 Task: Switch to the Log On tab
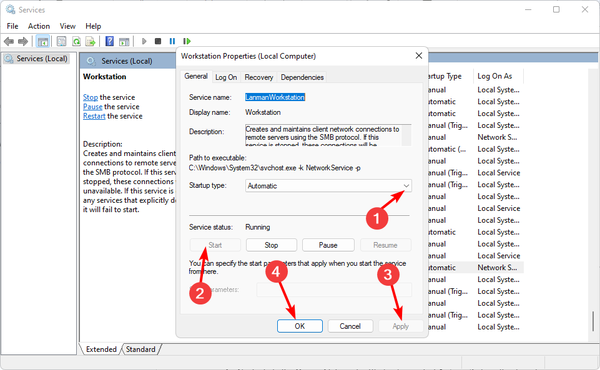point(226,77)
